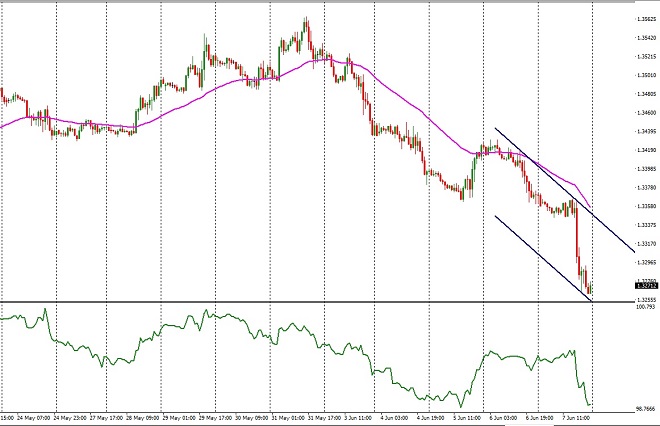660x426 pixels.
Task: Click the 6 Jun 03:00 time label
Action: pos(503,418)
